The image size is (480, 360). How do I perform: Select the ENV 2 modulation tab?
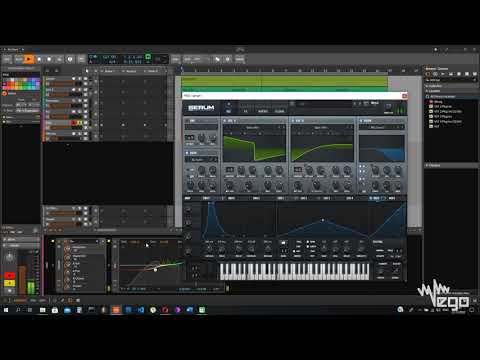[x=231, y=198]
